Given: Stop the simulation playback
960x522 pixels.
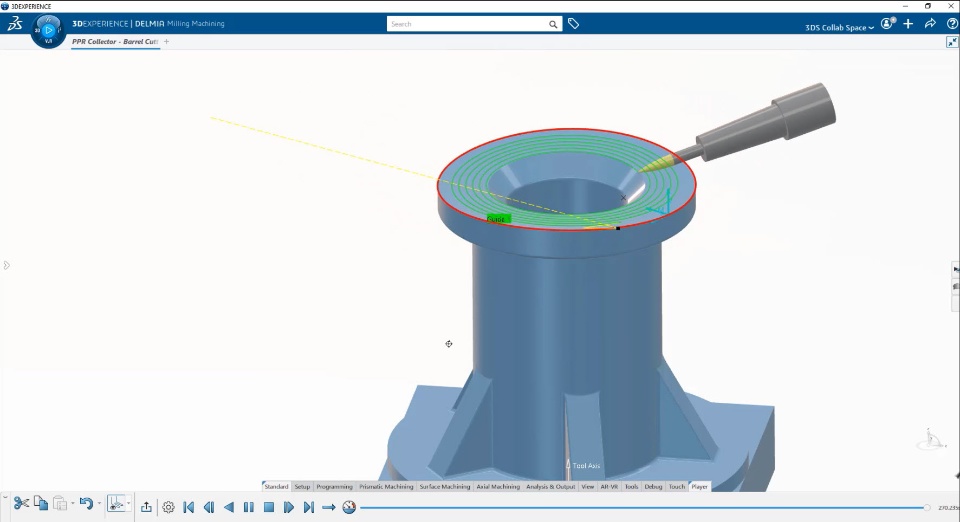Looking at the screenshot, I should pos(269,507).
